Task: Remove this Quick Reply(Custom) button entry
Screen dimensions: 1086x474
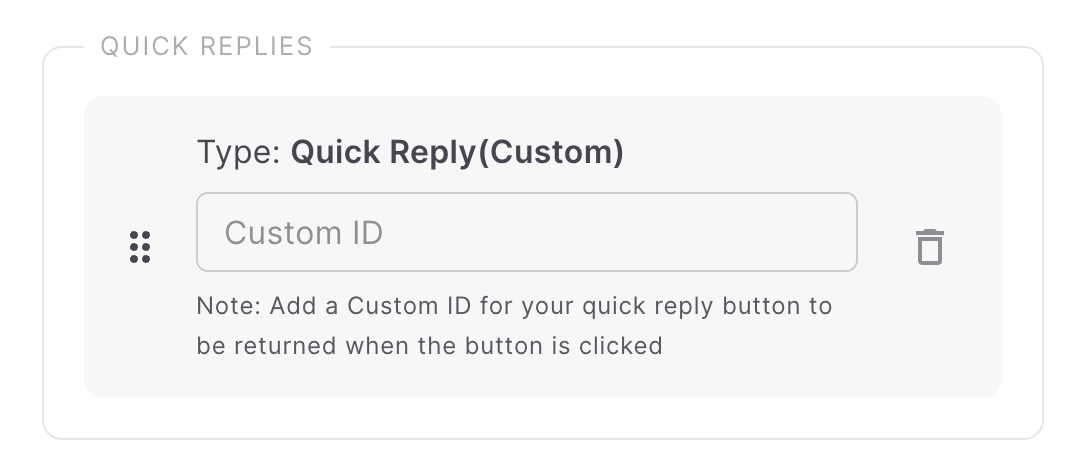Action: point(930,246)
